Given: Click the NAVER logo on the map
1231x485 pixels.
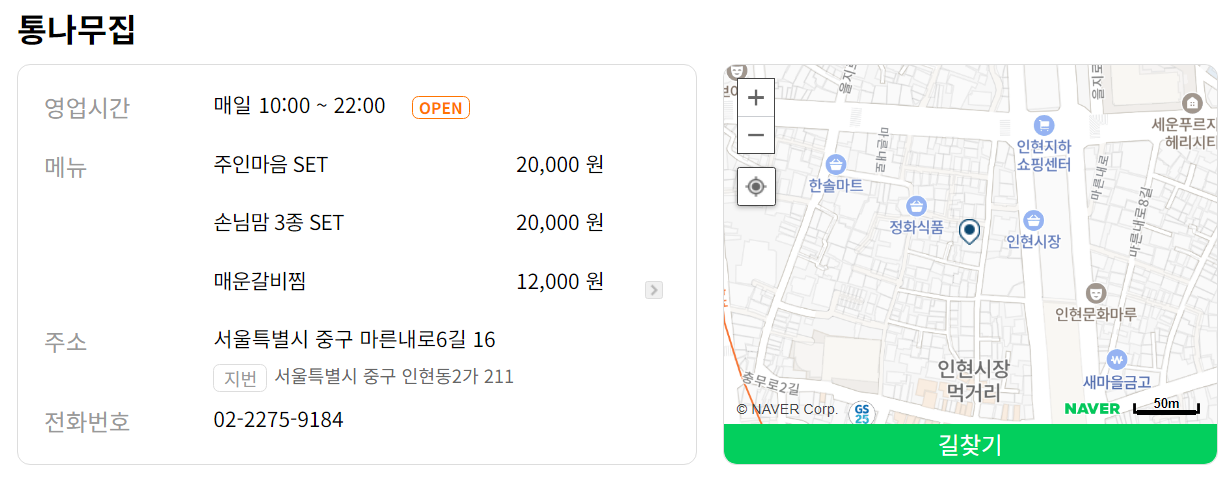Looking at the screenshot, I should (1092, 408).
